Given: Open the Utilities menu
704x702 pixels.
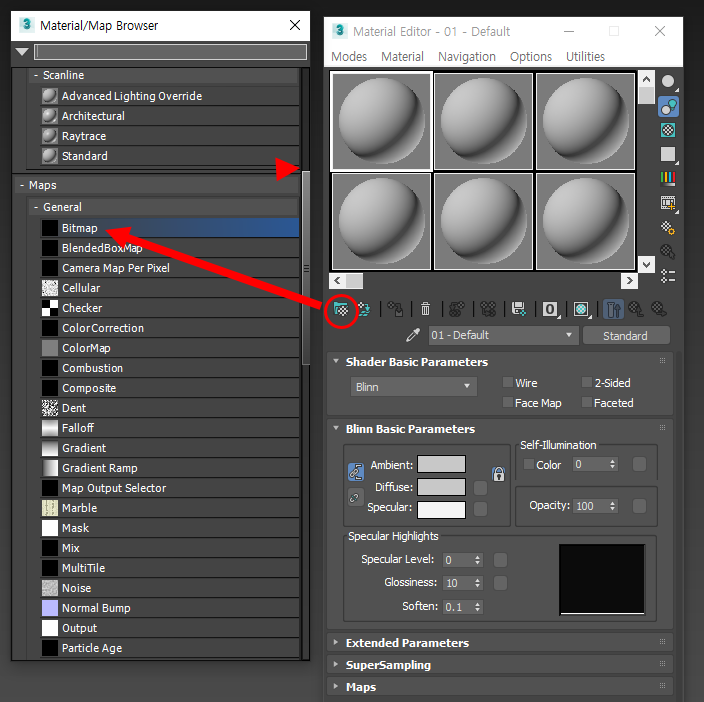Looking at the screenshot, I should [585, 57].
